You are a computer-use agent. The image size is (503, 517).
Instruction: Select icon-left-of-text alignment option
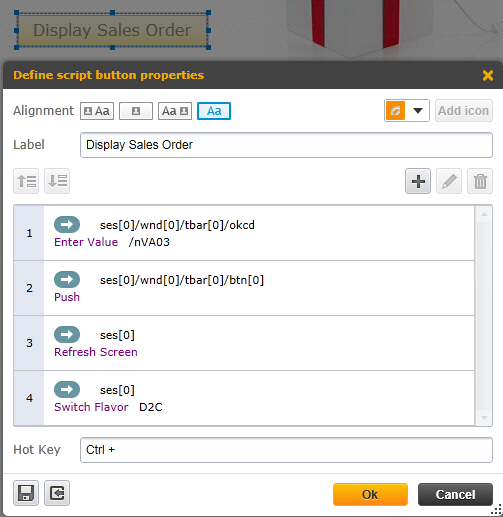point(97,111)
